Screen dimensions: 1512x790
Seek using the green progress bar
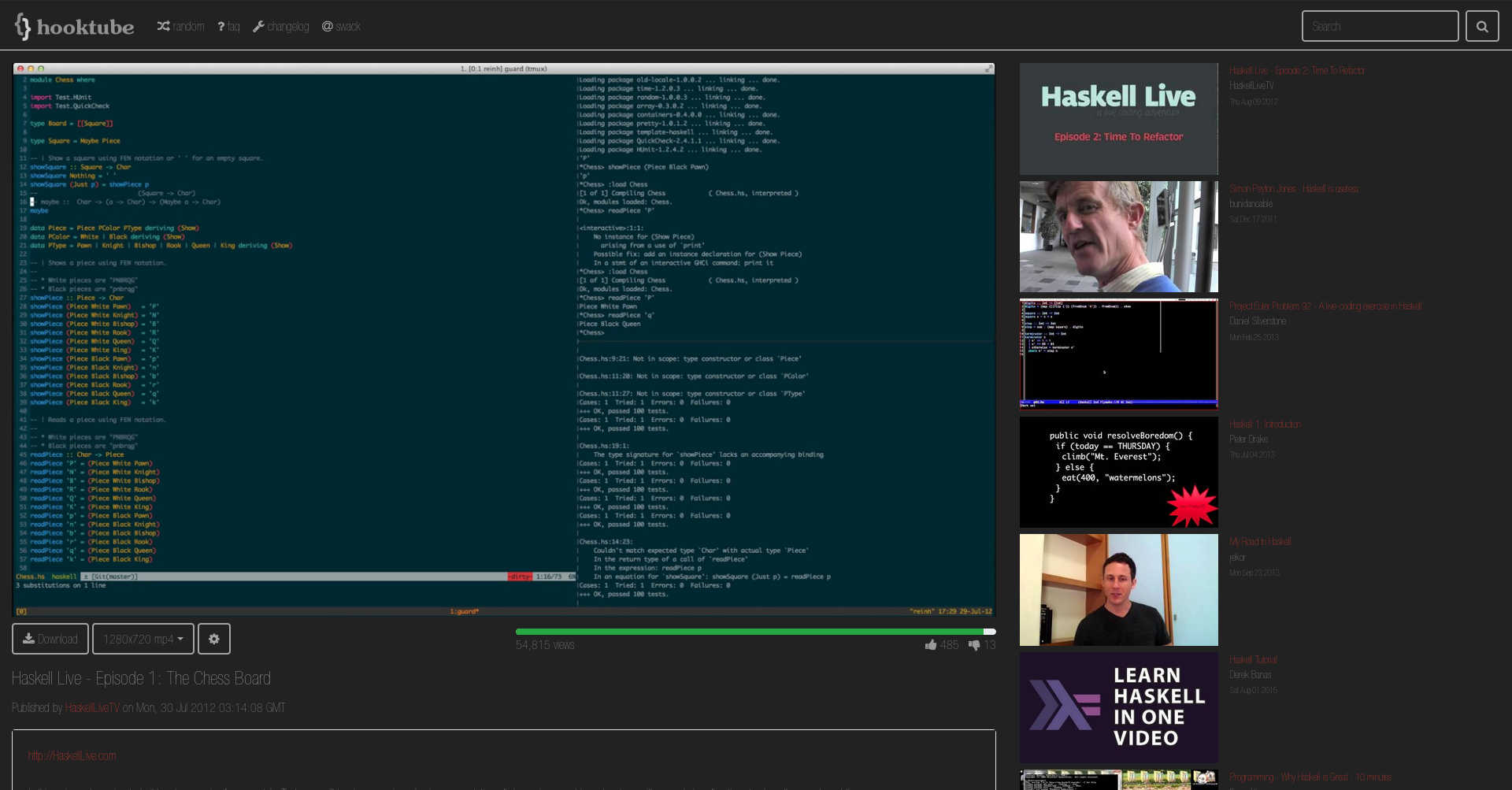tap(754, 631)
